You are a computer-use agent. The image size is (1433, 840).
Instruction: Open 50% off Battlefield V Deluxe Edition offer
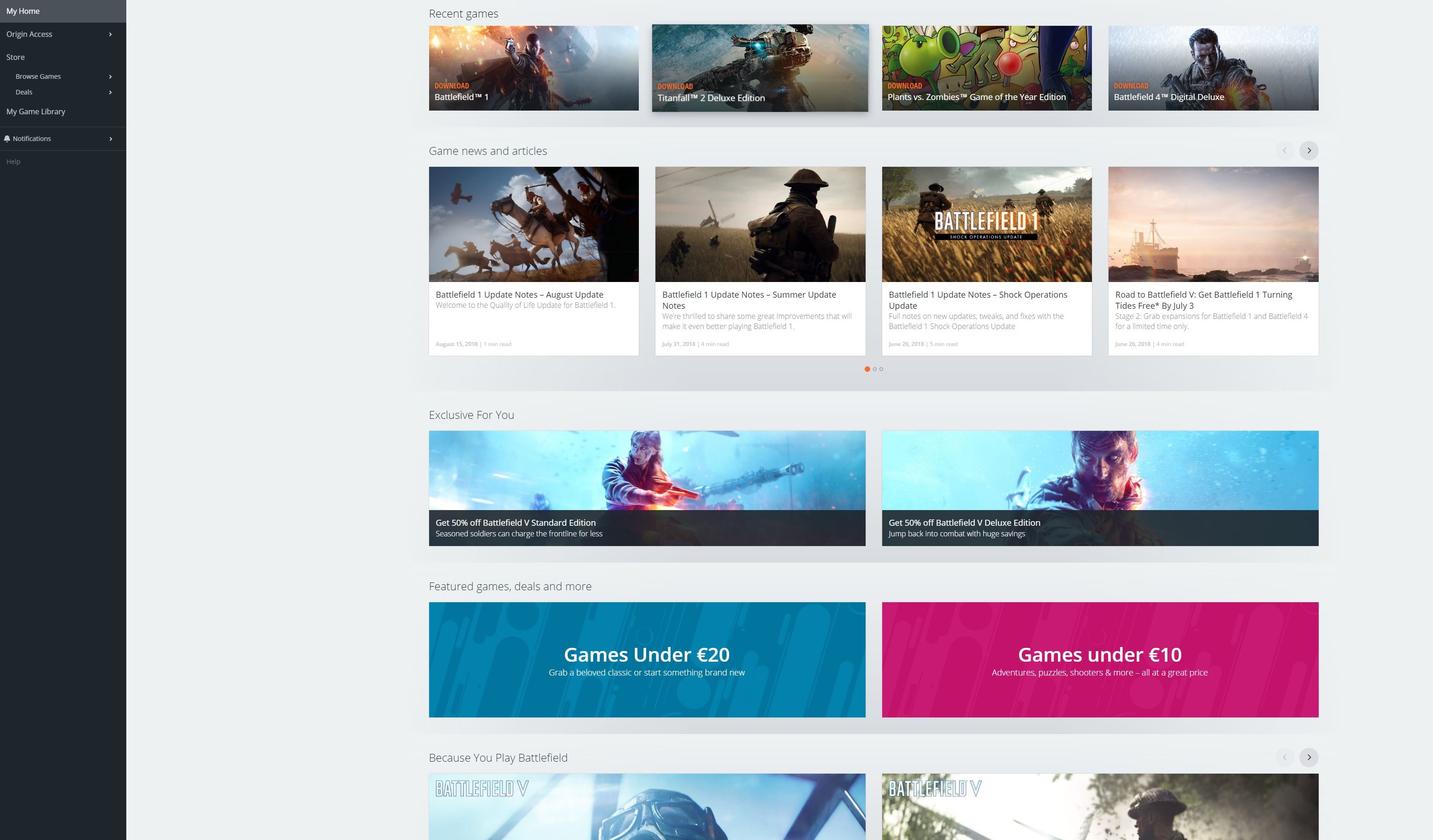[x=1100, y=488]
